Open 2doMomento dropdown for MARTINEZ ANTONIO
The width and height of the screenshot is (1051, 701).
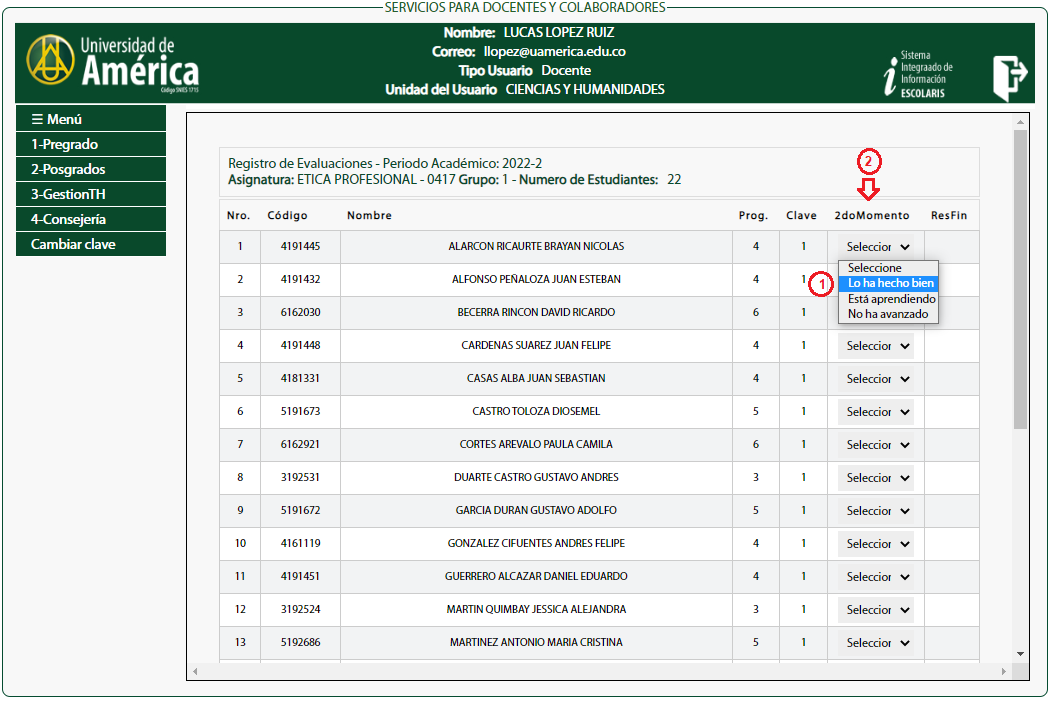(x=876, y=643)
